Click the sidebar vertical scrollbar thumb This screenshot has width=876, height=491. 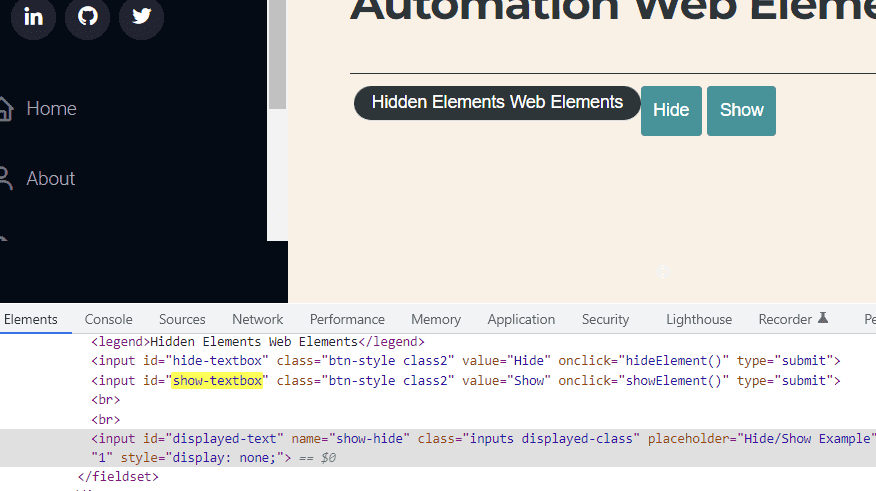277,55
